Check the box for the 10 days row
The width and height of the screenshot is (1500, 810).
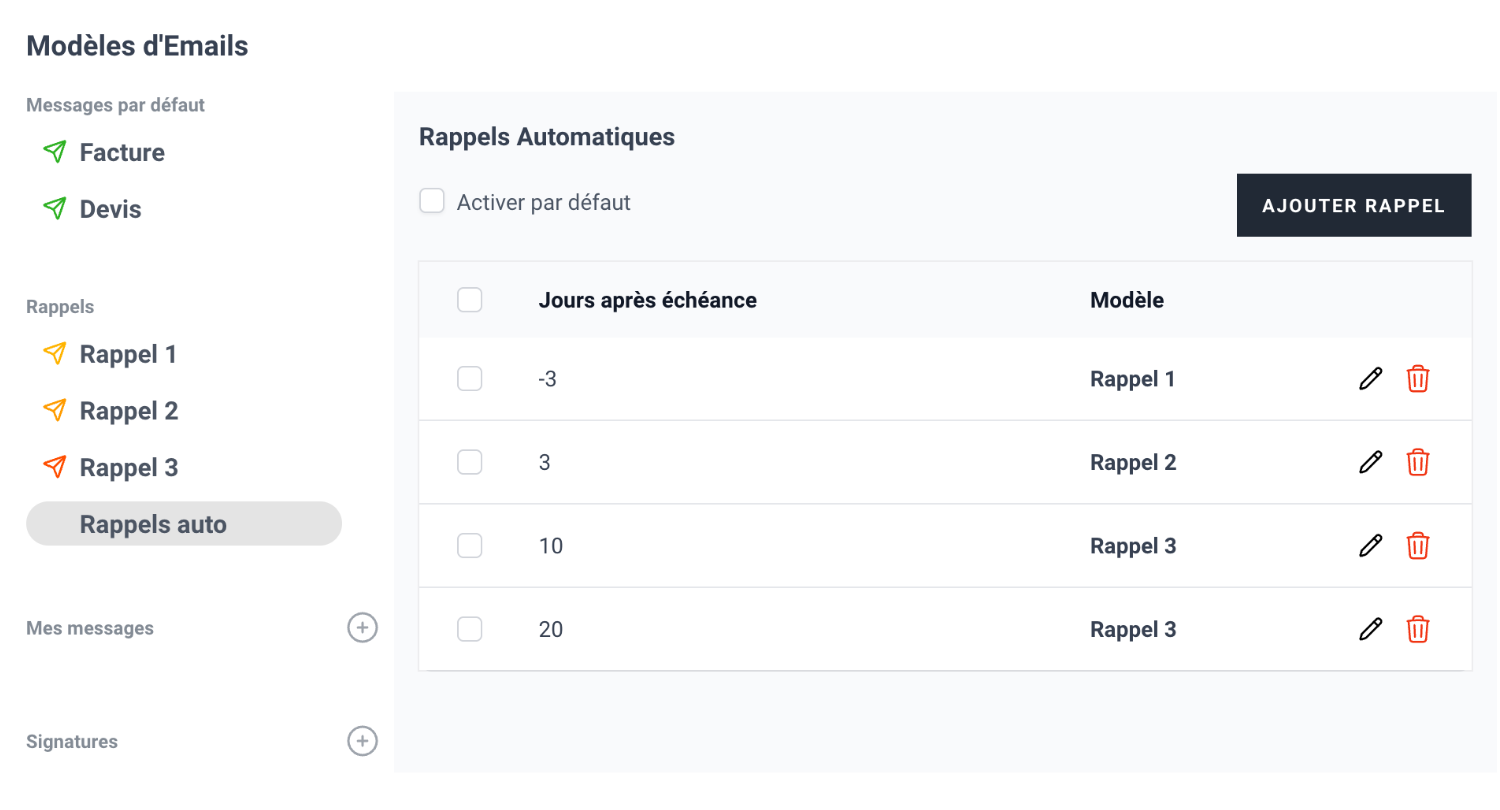(470, 546)
